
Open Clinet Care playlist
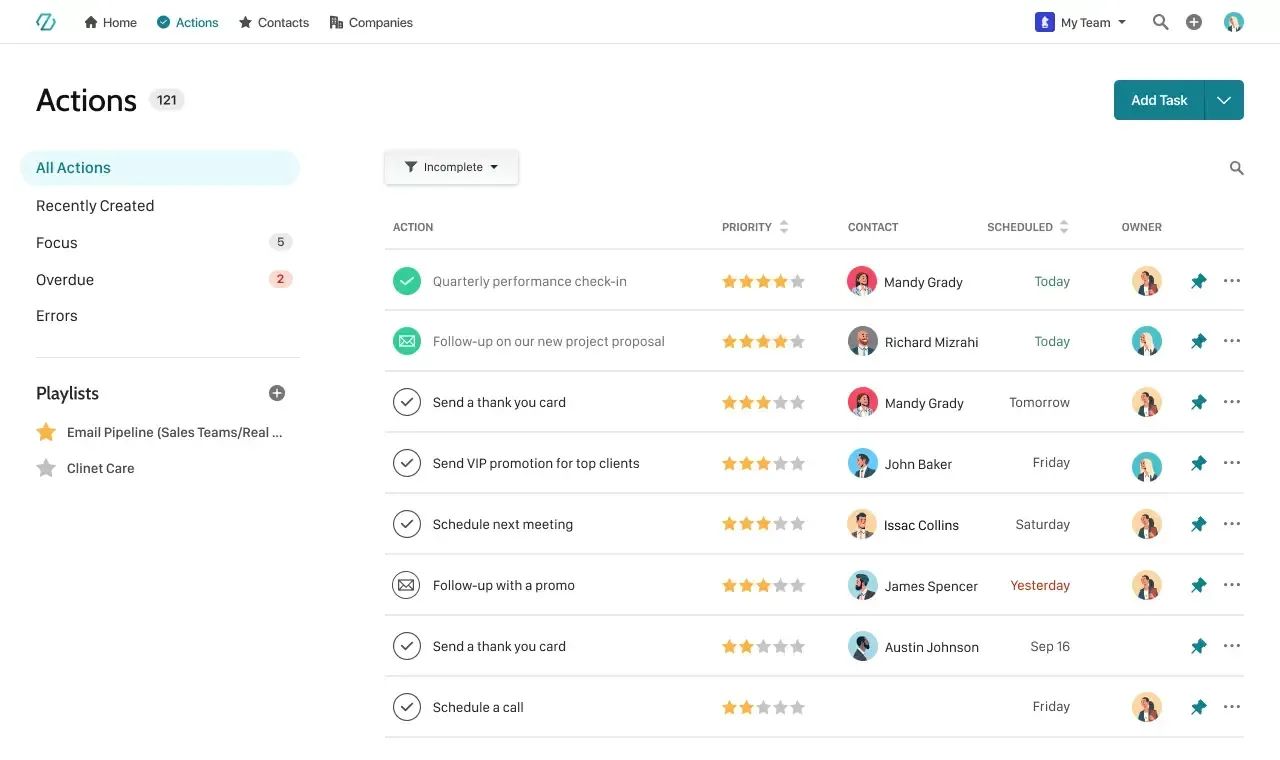(x=100, y=468)
